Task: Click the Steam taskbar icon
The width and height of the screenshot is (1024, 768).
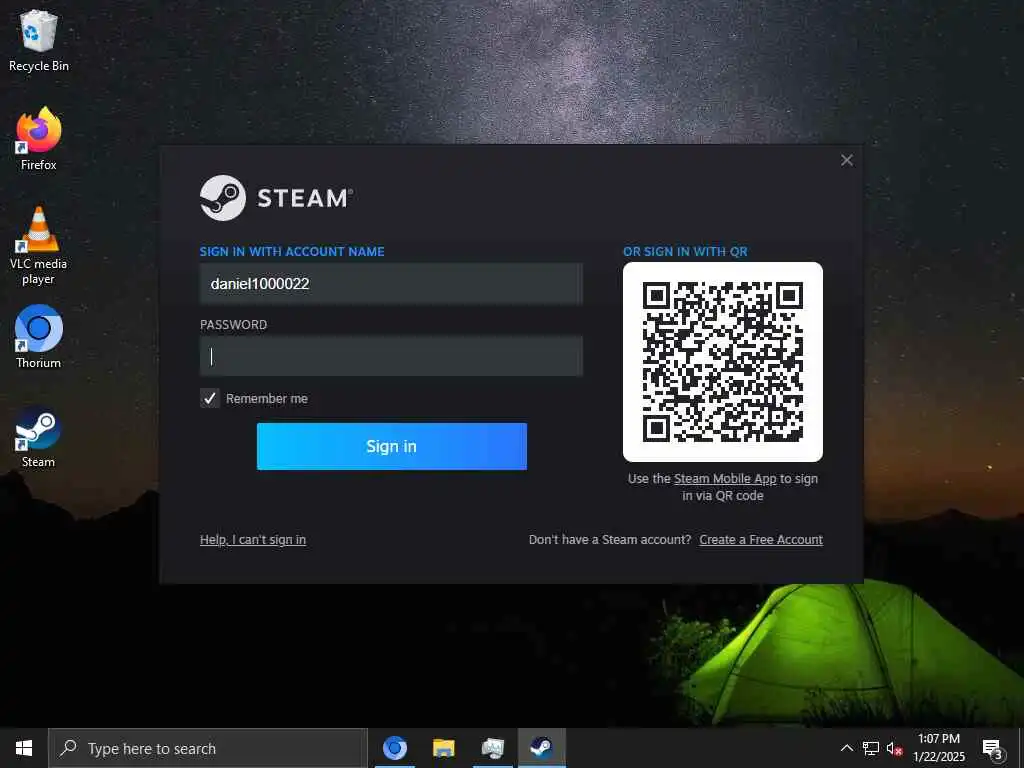Action: (x=541, y=748)
